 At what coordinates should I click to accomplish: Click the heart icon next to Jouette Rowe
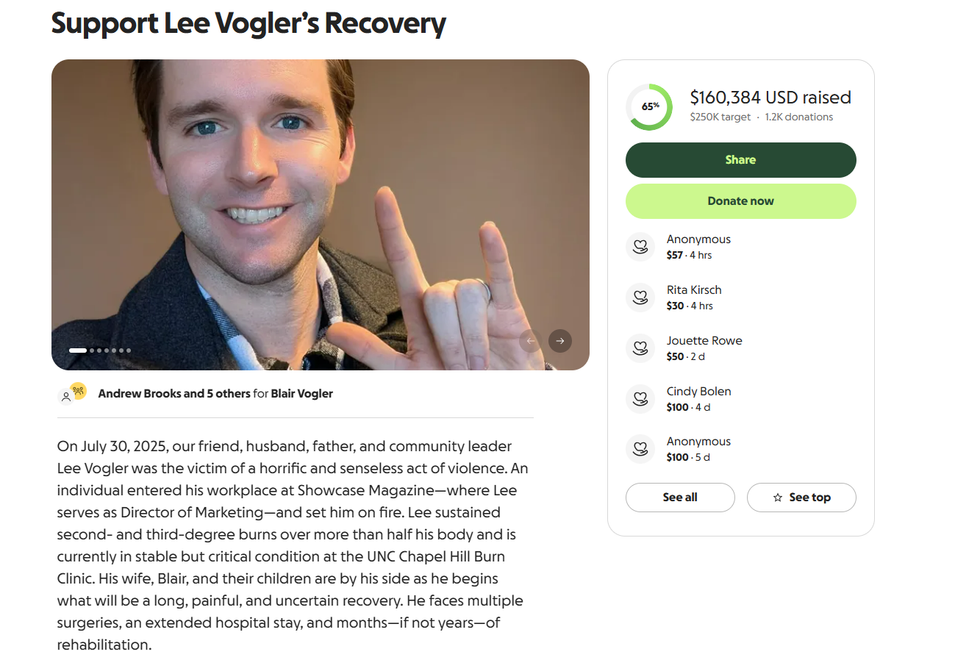point(641,348)
